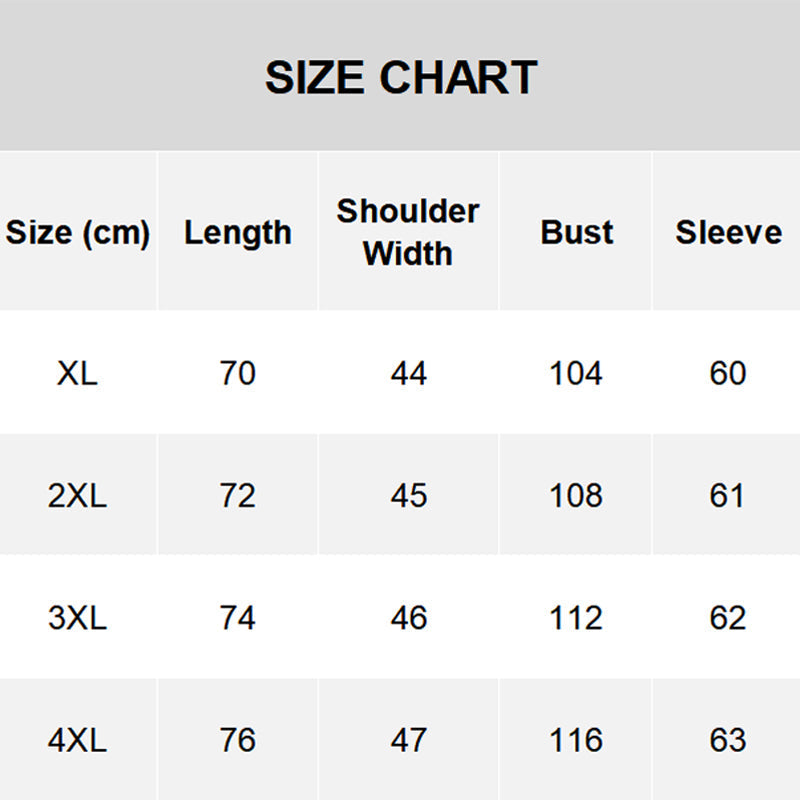Select the Size (cm) column header
Viewport: 800px width, 800px height.
[78, 232]
